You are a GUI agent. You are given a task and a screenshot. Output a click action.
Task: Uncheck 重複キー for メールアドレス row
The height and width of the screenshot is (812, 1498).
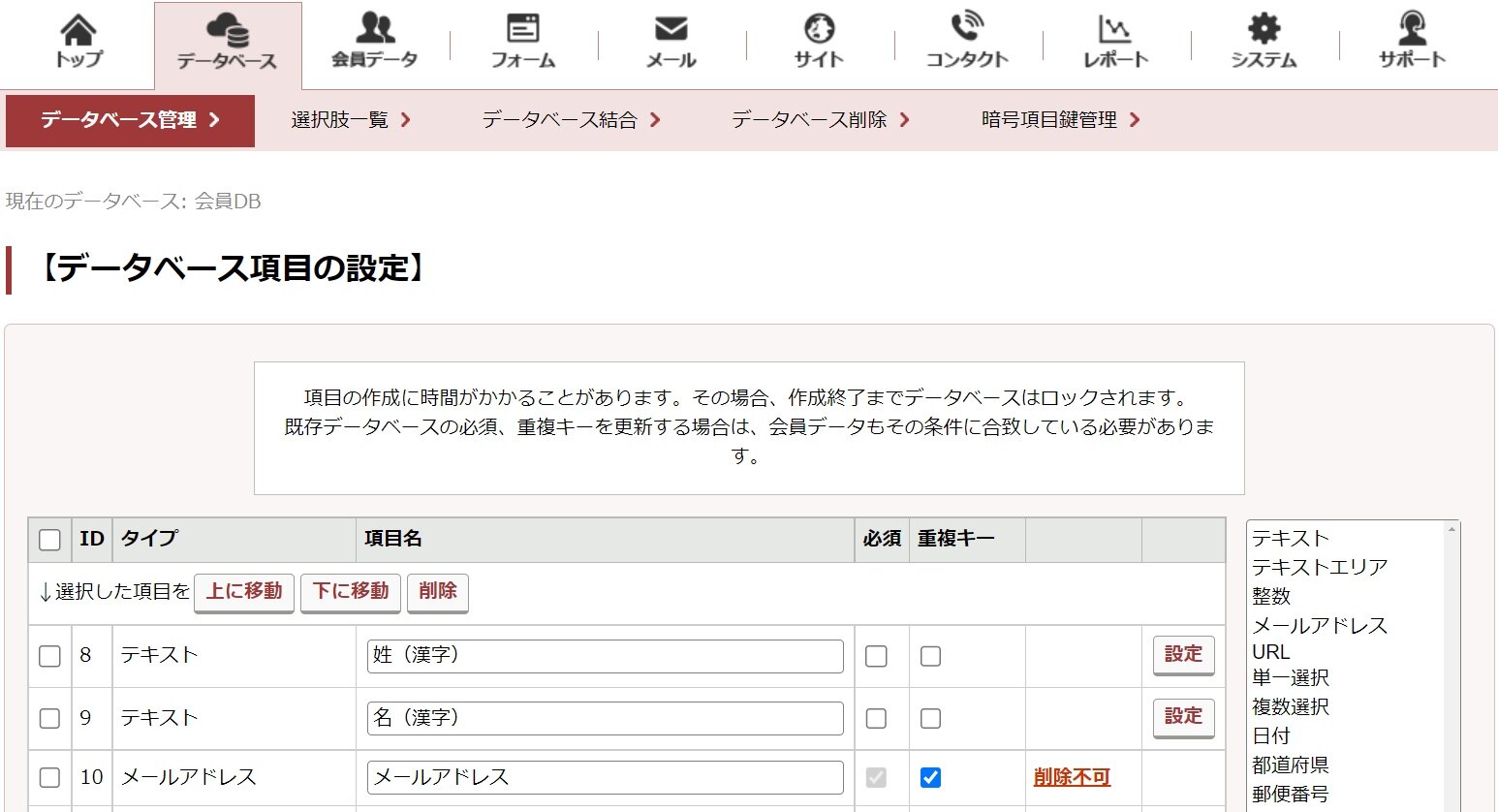point(930,777)
